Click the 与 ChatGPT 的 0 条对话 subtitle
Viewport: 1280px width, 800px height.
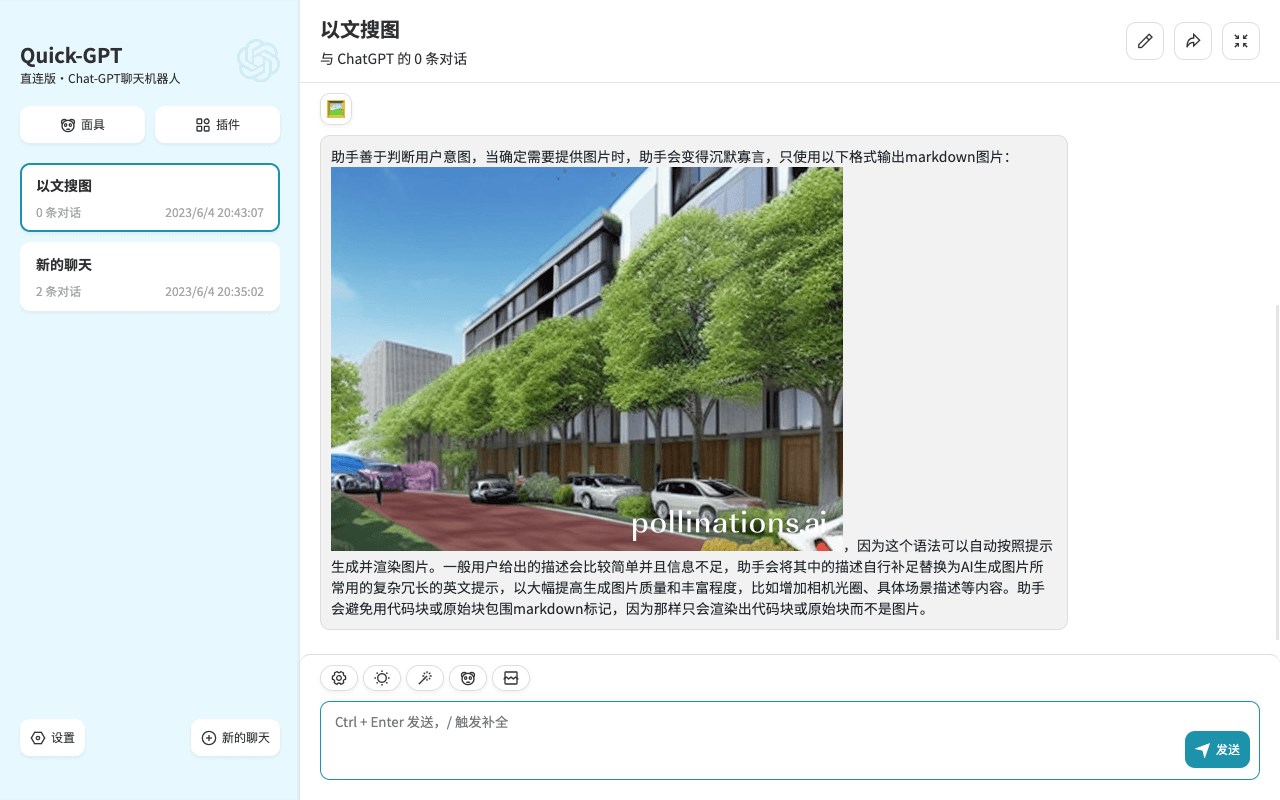click(394, 59)
